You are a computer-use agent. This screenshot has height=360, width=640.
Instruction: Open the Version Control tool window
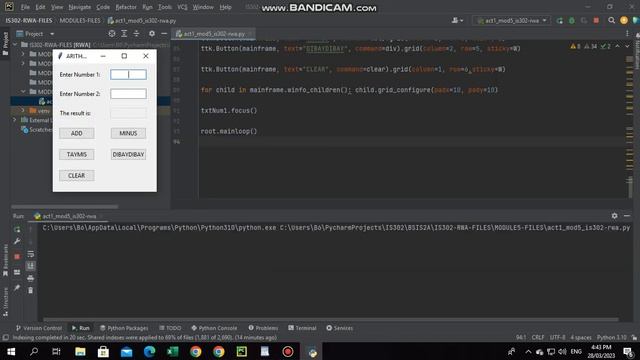tap(39, 328)
